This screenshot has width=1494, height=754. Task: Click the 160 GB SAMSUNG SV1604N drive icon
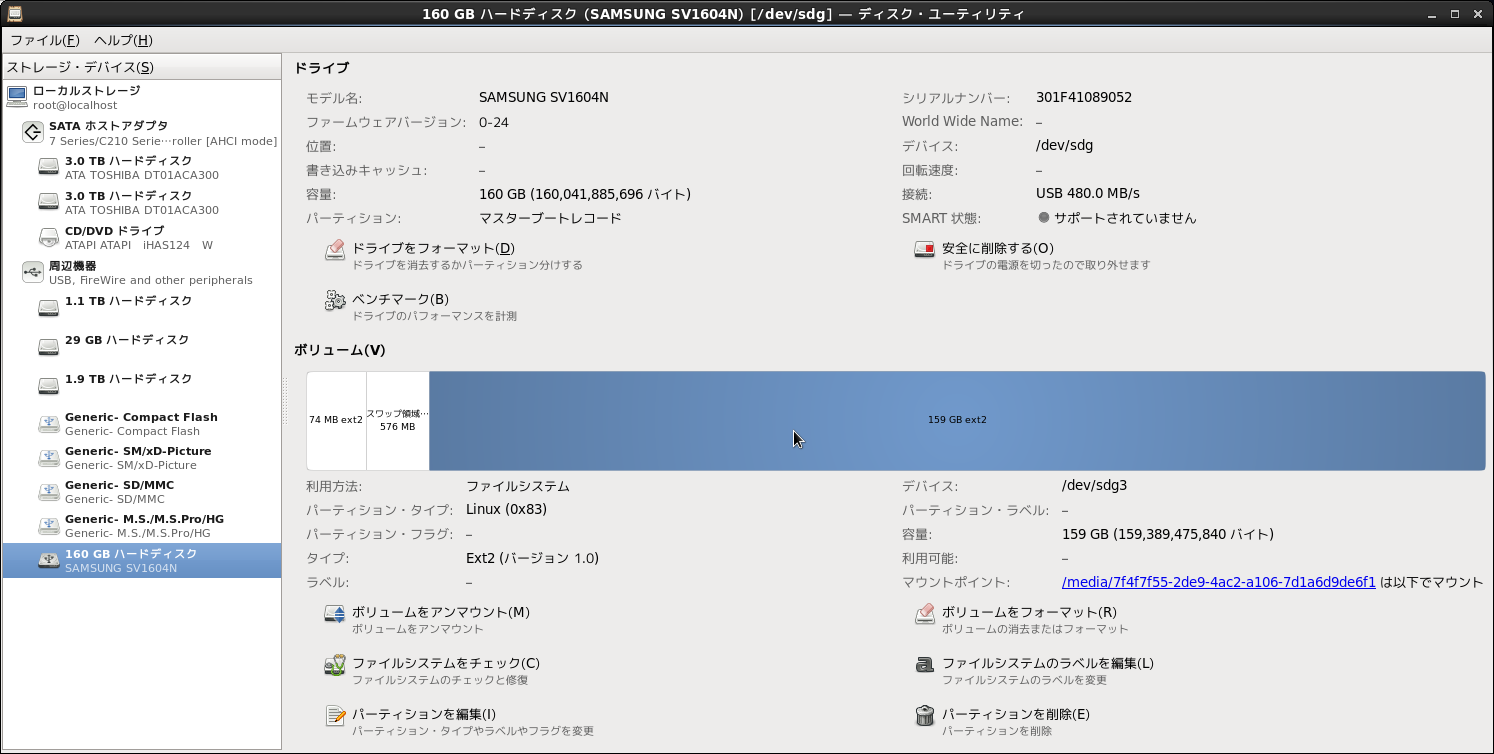(49, 560)
